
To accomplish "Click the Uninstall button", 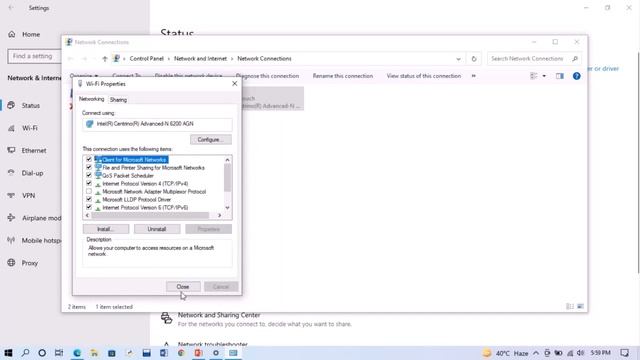I will click(x=157, y=229).
